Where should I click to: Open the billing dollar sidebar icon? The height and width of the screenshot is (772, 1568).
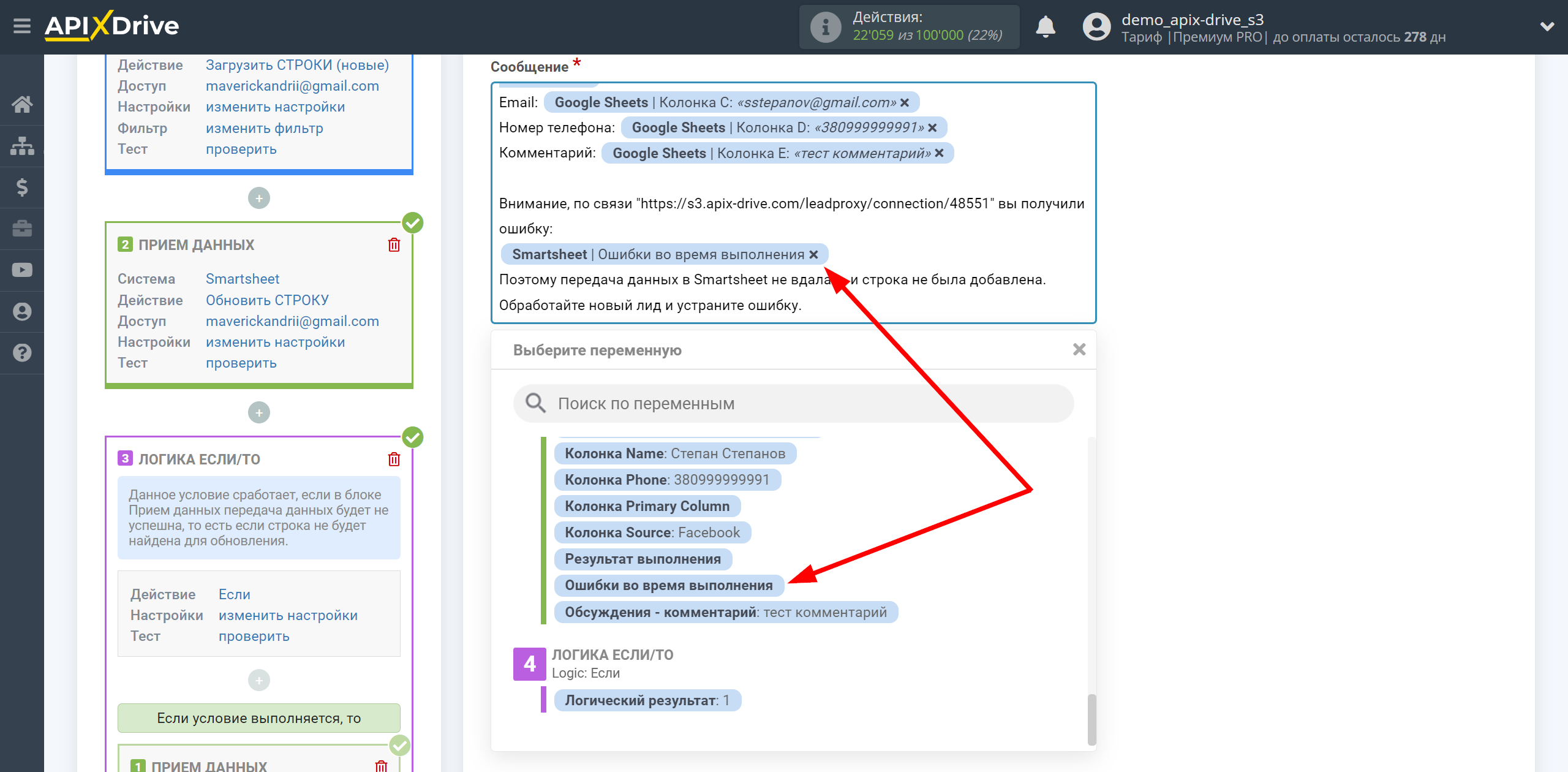(22, 187)
